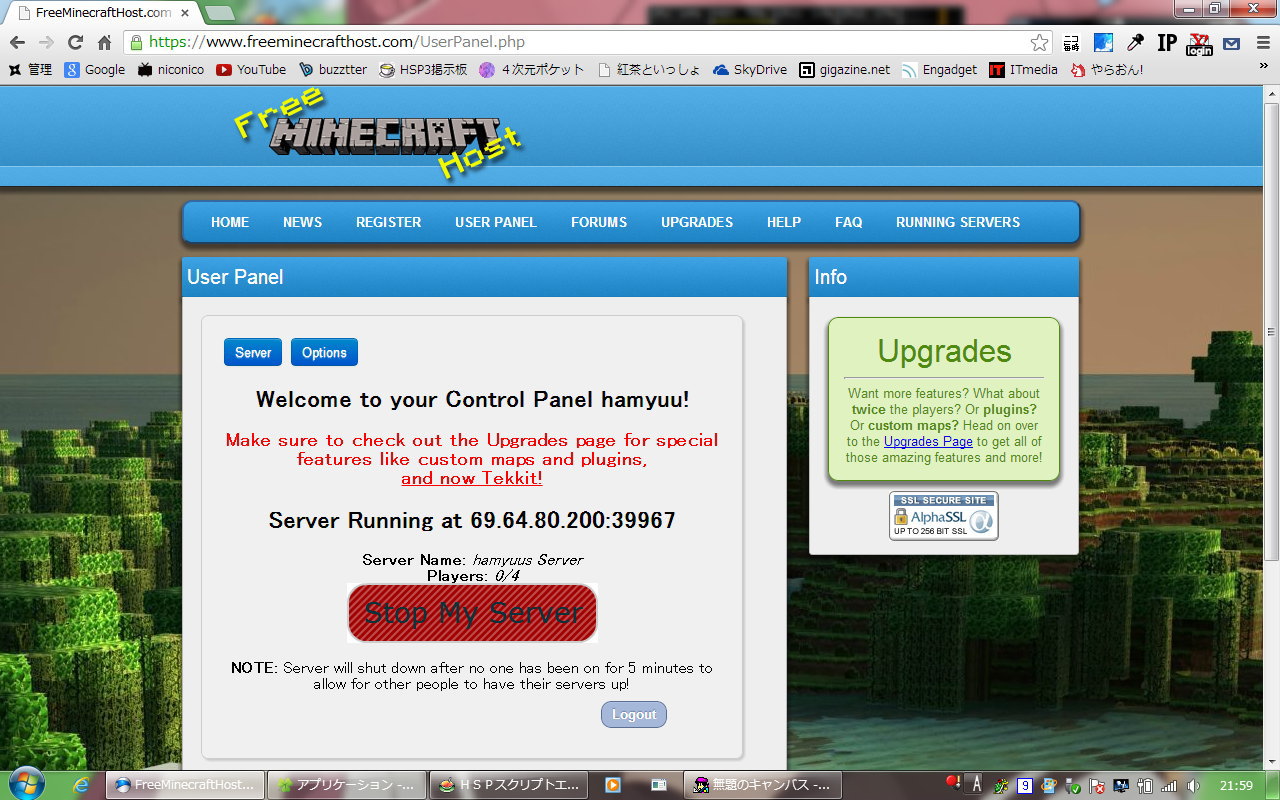Follow the Upgrades Page link
This screenshot has height=800, width=1280.
[x=928, y=441]
